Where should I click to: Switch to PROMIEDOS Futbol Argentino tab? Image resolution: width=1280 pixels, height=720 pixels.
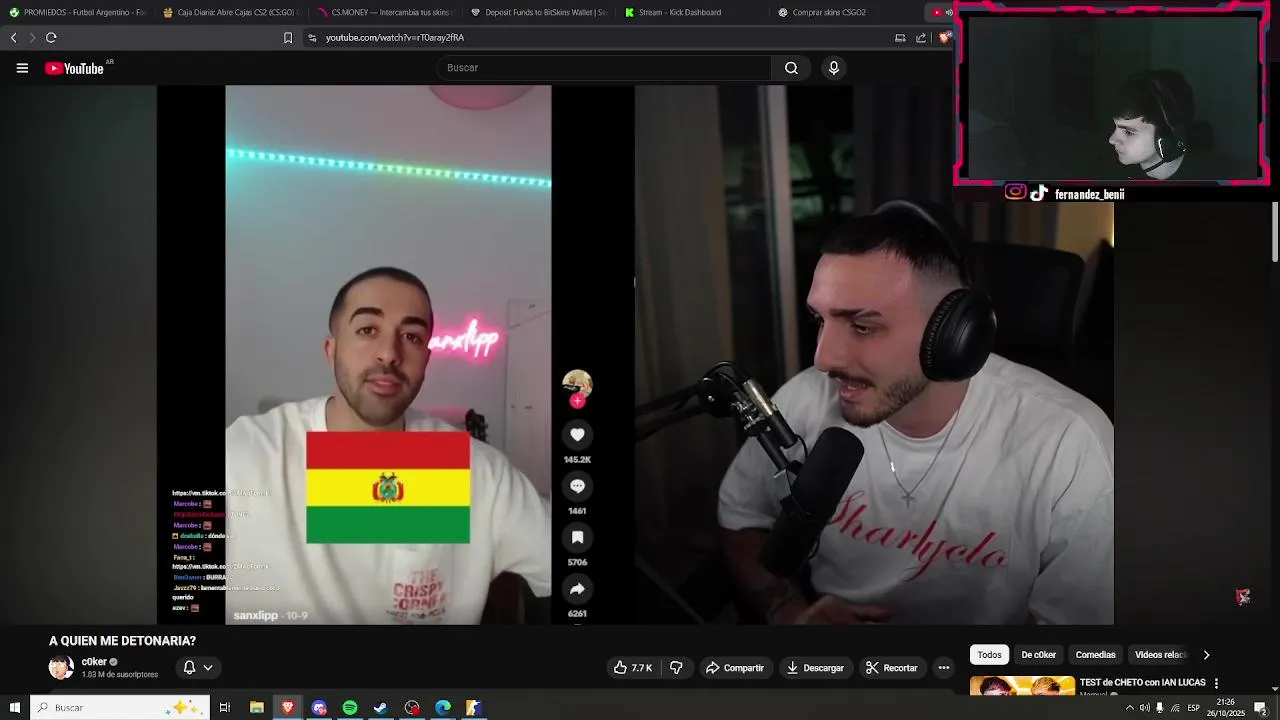pyautogui.click(x=78, y=13)
